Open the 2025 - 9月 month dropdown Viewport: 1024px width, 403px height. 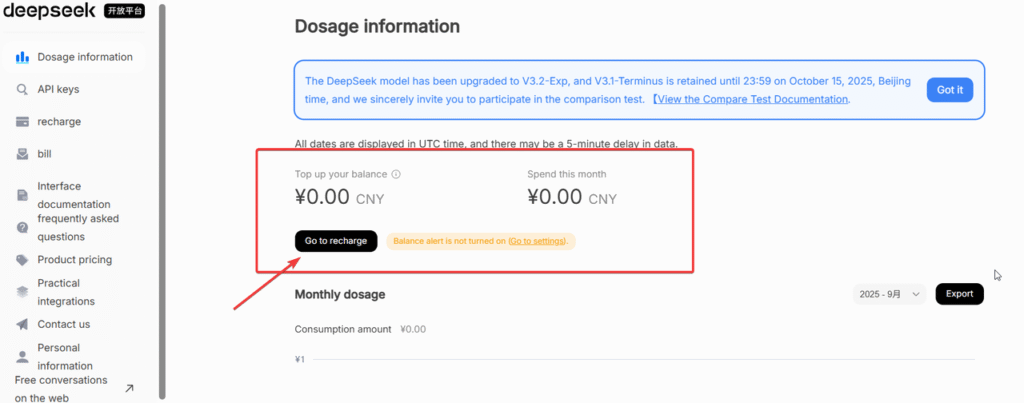point(889,294)
